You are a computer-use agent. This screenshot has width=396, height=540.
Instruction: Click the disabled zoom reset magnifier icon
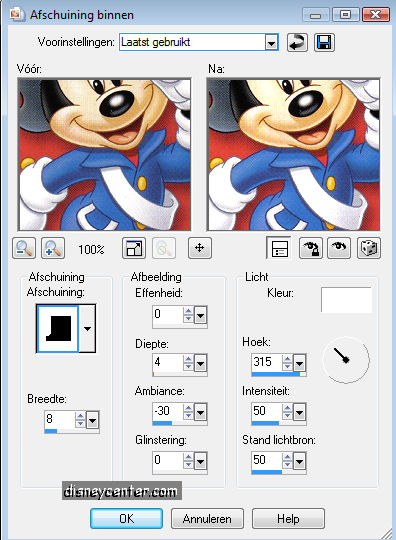coord(164,248)
